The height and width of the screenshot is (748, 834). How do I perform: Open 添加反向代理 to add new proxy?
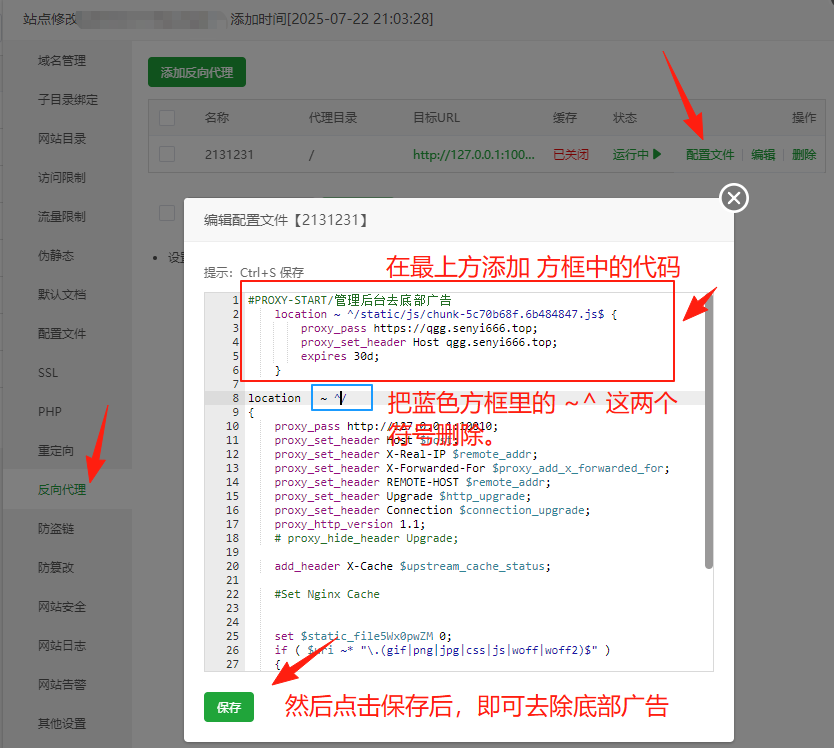point(196,72)
